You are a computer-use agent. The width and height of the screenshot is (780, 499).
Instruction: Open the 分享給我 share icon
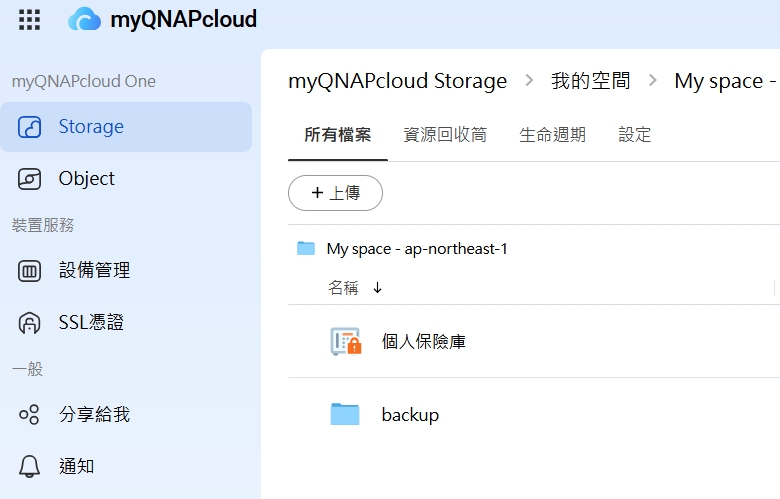pos(29,414)
